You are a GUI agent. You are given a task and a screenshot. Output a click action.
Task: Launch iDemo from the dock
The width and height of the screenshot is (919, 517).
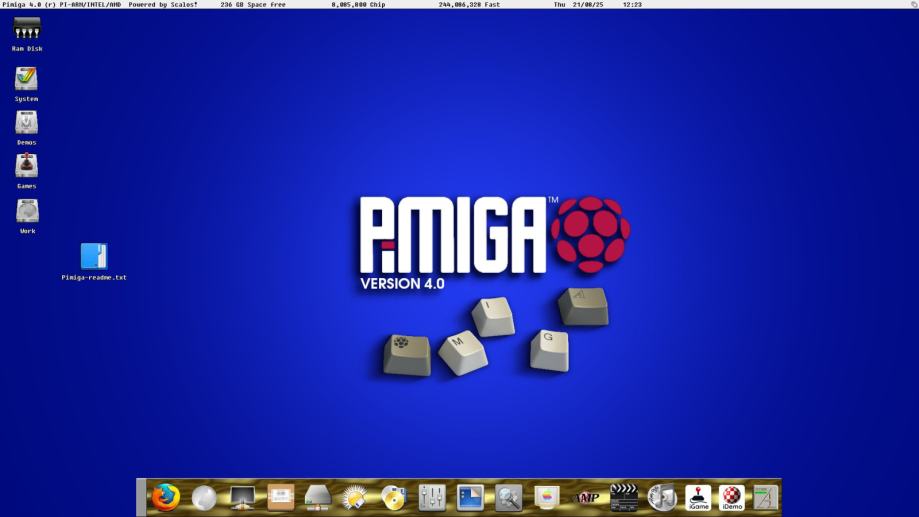click(x=732, y=498)
